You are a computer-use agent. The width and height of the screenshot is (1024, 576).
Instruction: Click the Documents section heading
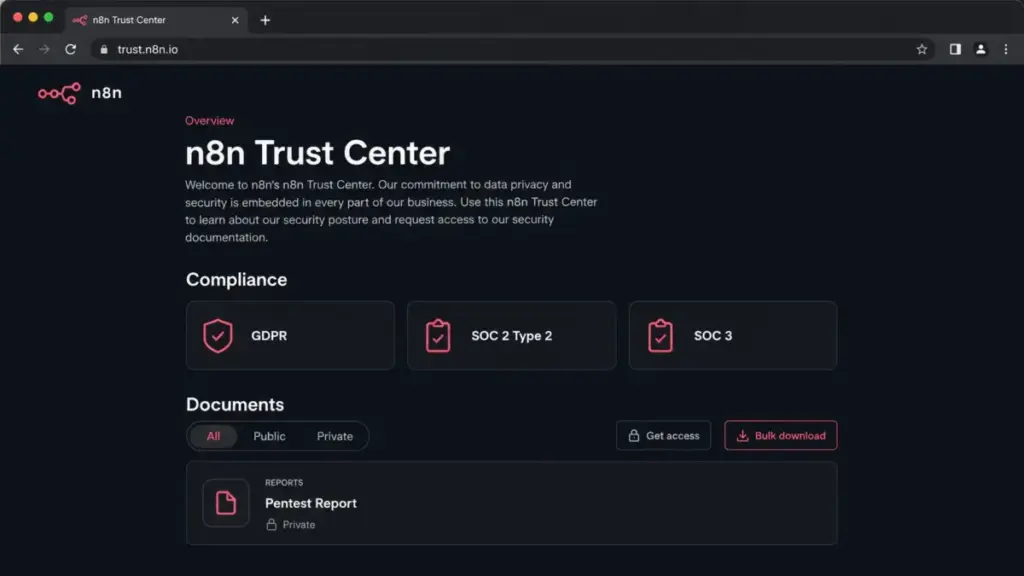point(235,405)
